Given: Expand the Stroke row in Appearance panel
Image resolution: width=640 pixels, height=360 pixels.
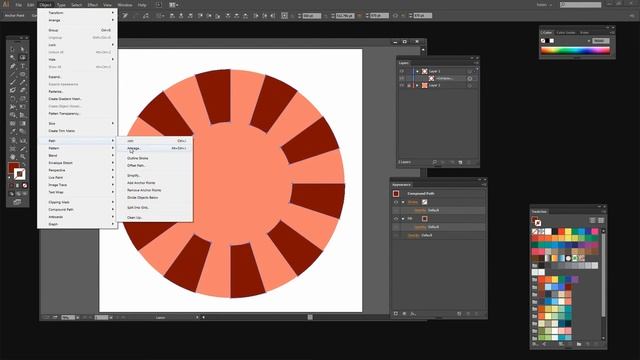Looking at the screenshot, I should tap(403, 202).
